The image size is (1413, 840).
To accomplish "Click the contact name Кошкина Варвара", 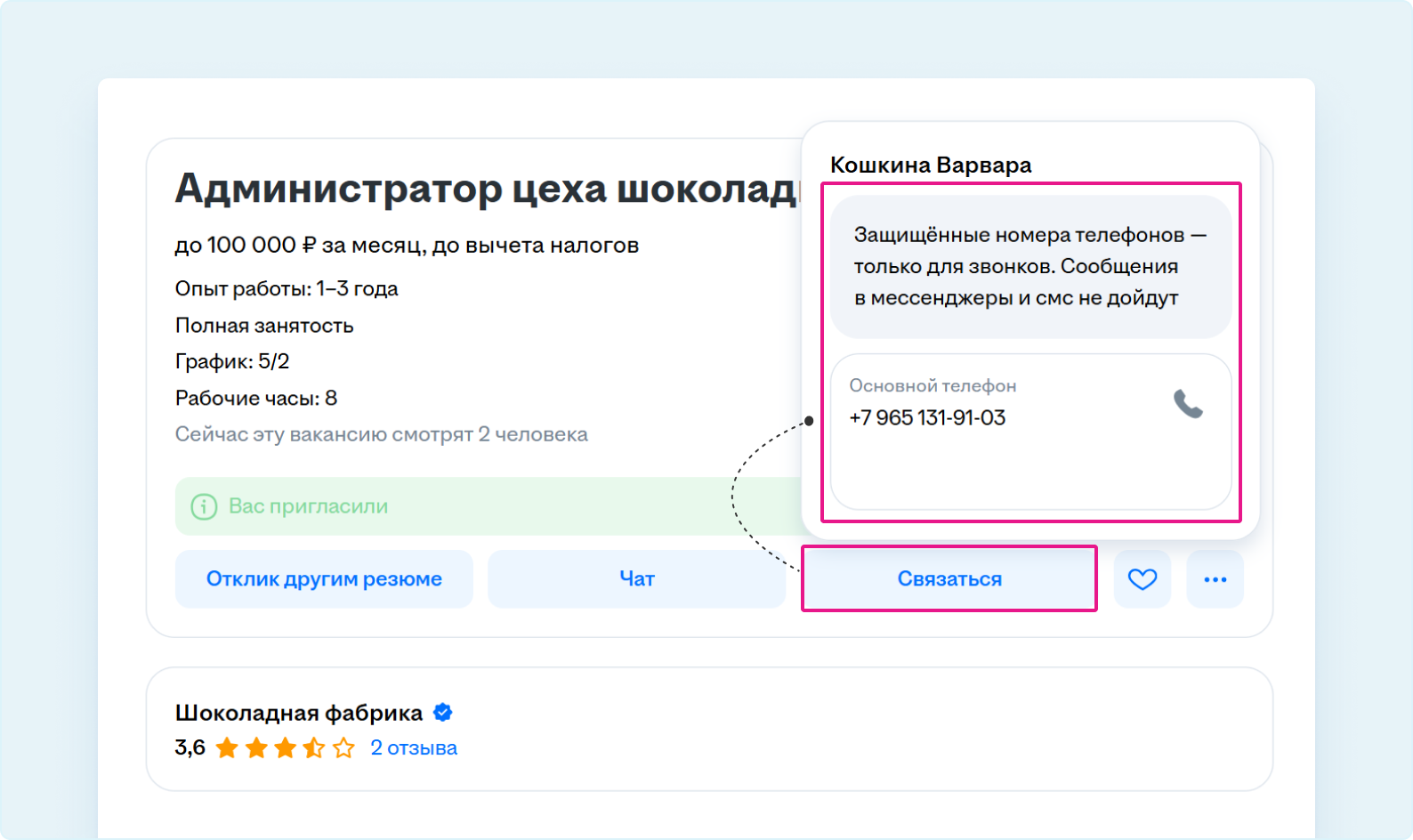I will (931, 166).
